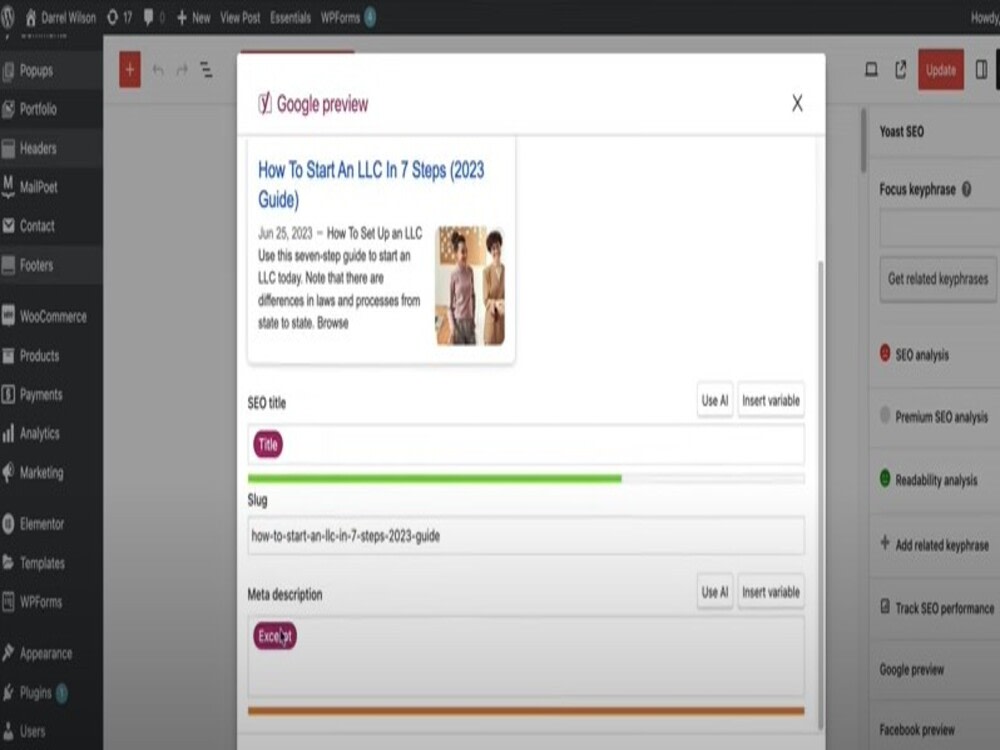The image size is (1000, 750).
Task: Open the WooCommerce menu item
Action: coord(51,316)
